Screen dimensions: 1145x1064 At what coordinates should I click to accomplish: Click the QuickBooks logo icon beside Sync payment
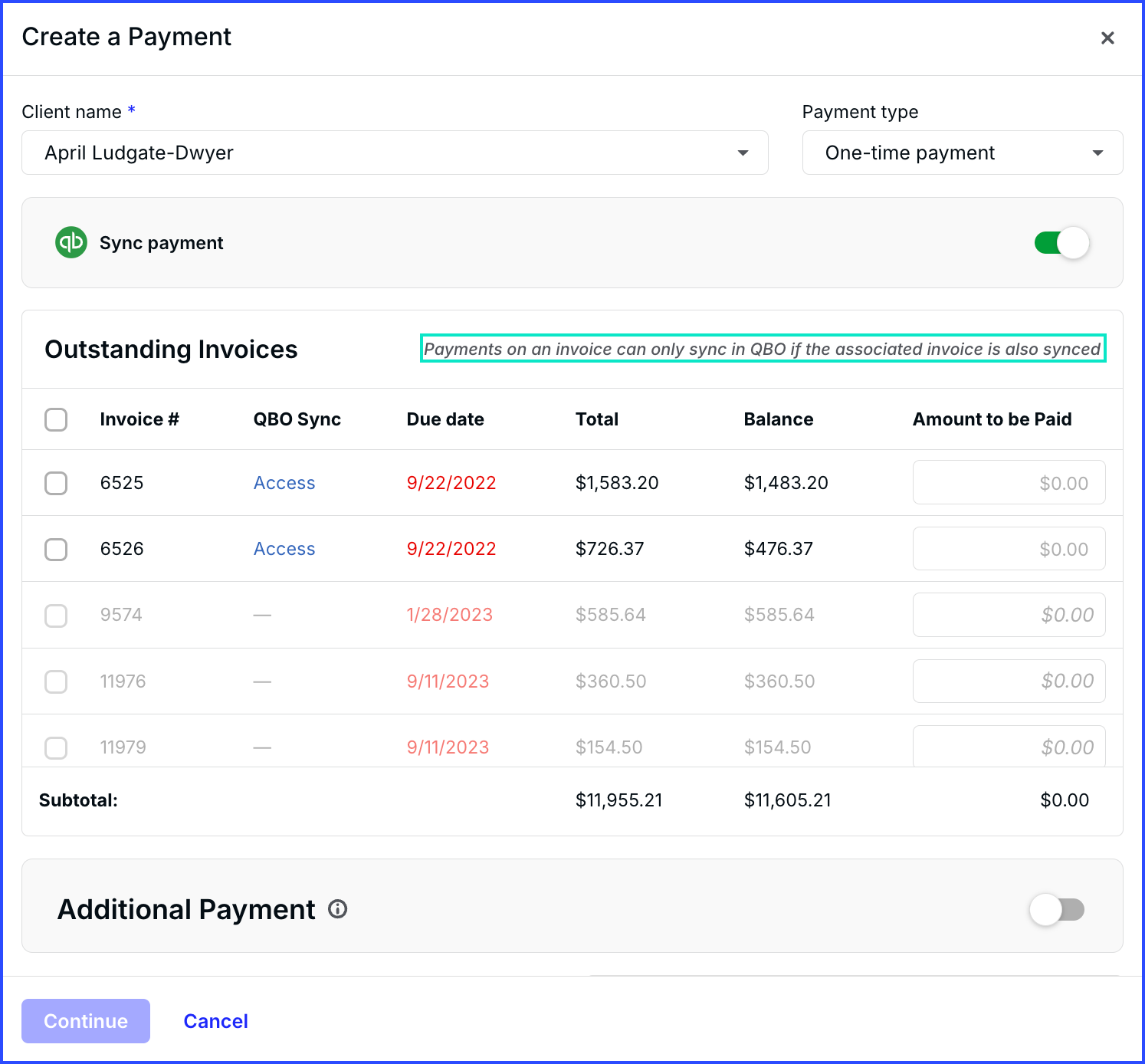[x=71, y=242]
